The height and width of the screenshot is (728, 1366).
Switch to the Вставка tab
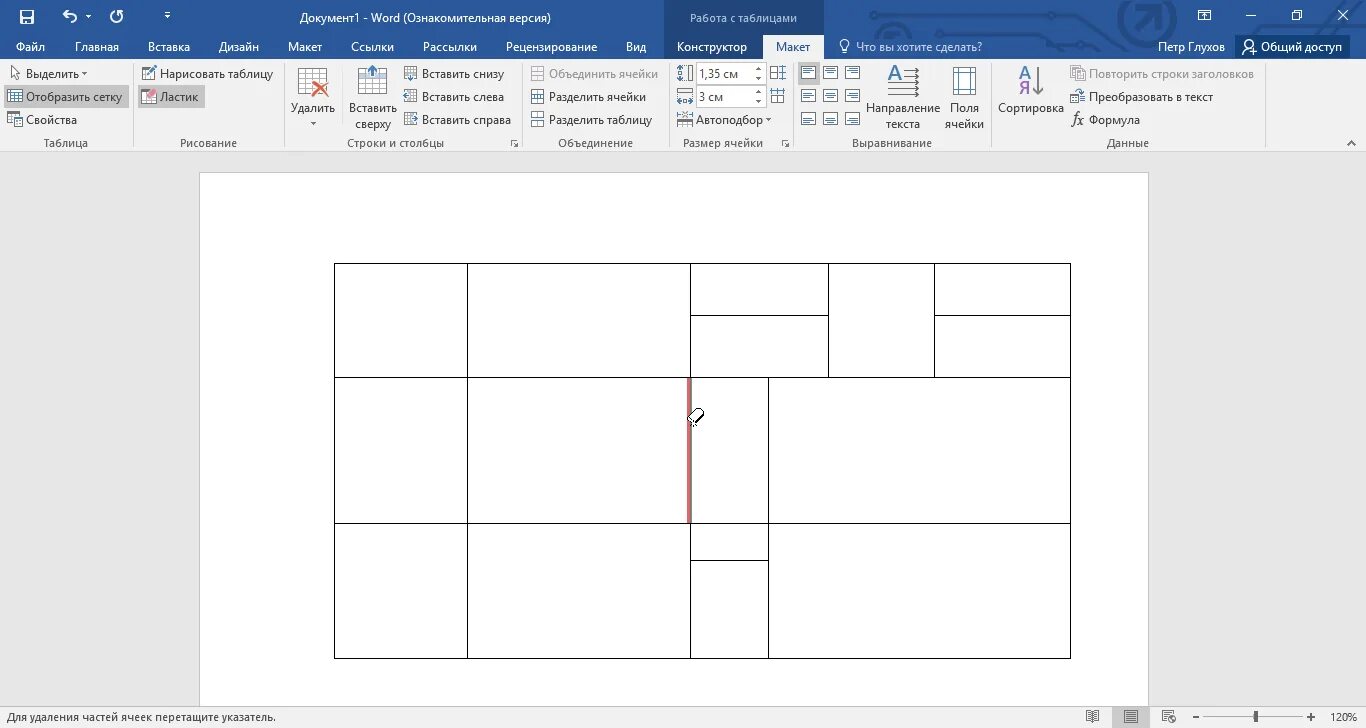click(169, 47)
